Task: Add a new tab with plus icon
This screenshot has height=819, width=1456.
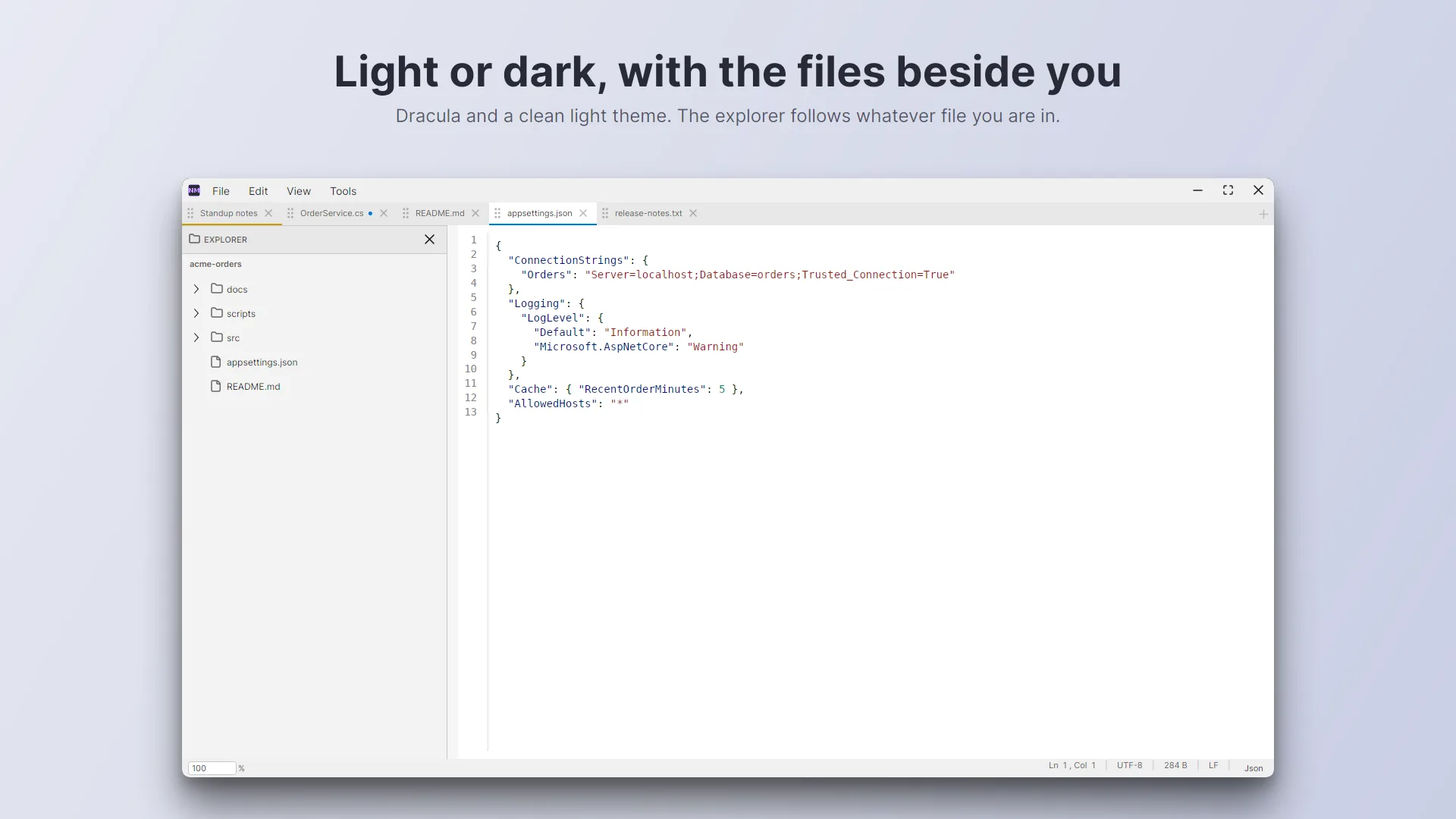Action: click(1263, 214)
